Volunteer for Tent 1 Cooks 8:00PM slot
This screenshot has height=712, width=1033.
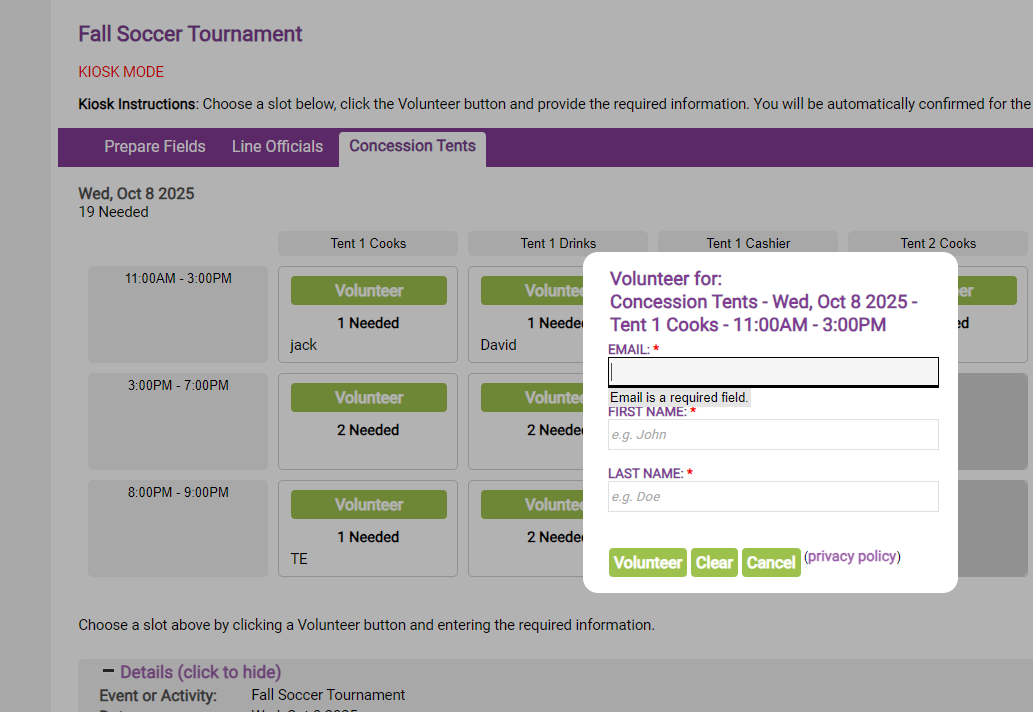(368, 504)
